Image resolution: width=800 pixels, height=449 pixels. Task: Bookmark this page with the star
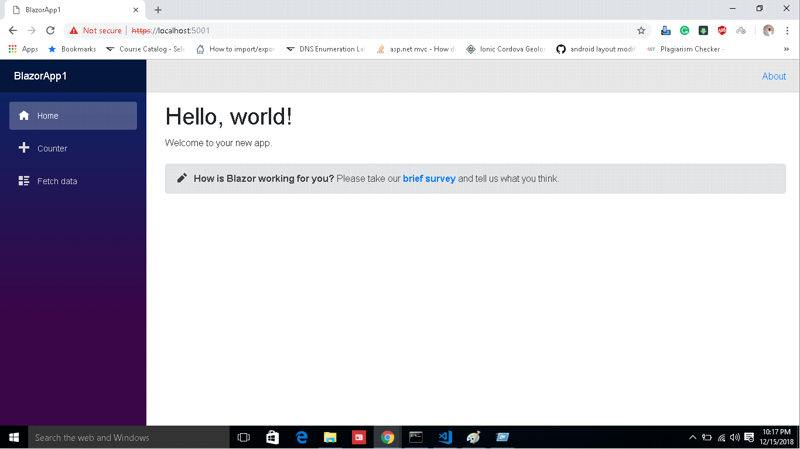[641, 31]
